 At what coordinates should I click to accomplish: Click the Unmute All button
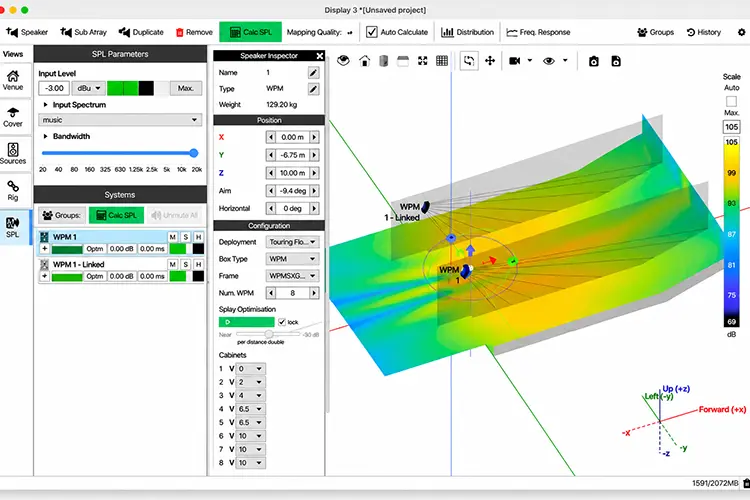tap(175, 215)
